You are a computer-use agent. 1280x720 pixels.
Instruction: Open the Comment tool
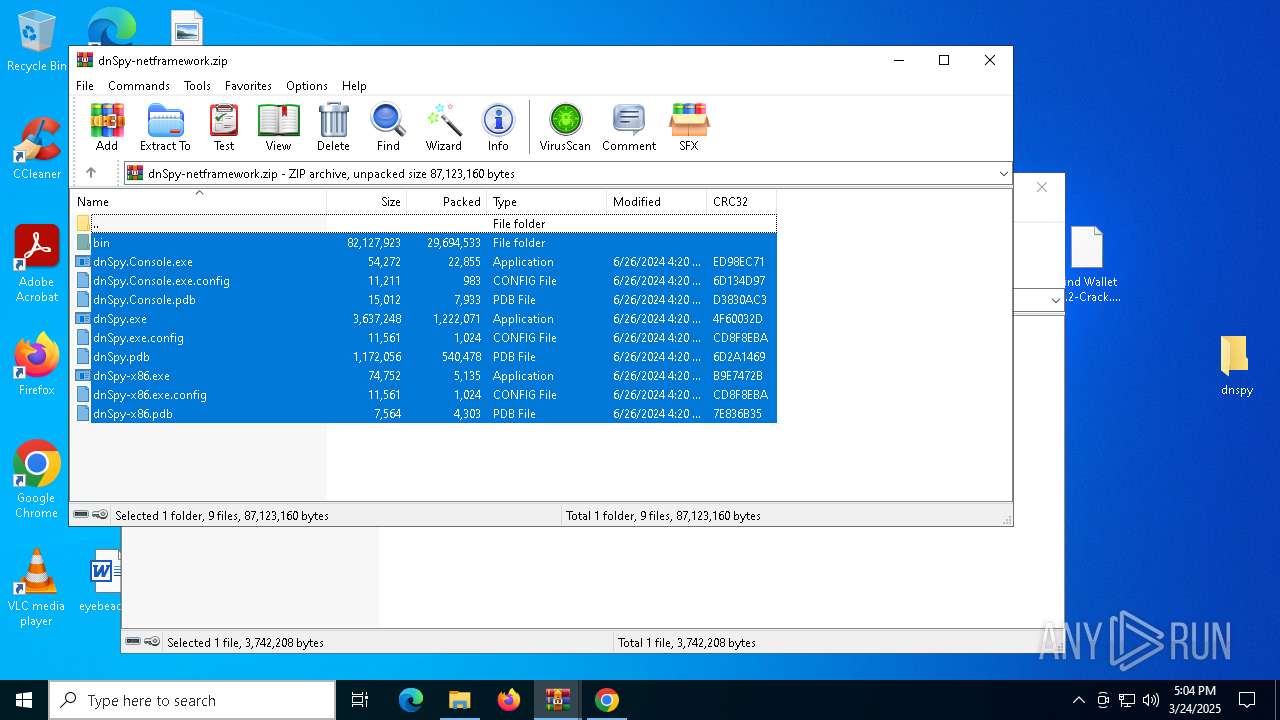tap(629, 127)
